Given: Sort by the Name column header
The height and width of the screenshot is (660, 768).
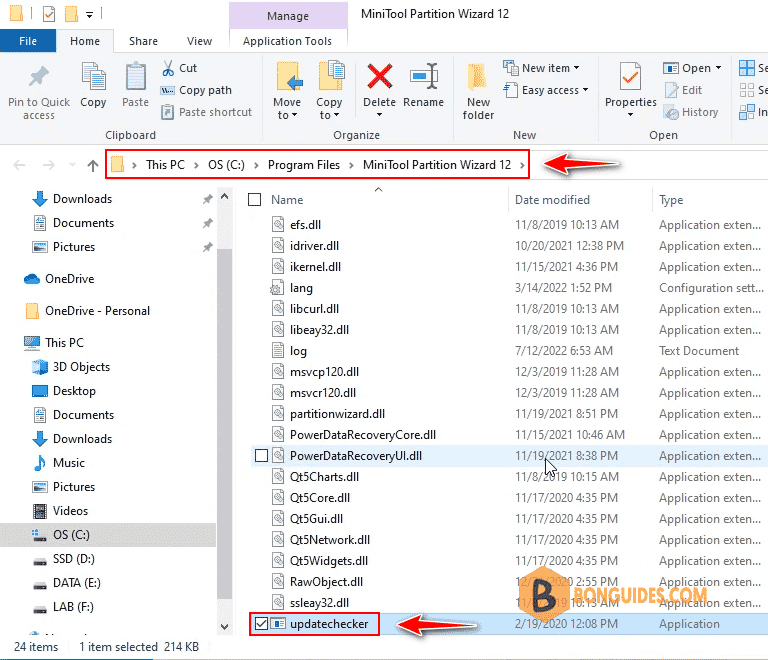Looking at the screenshot, I should tap(287, 200).
